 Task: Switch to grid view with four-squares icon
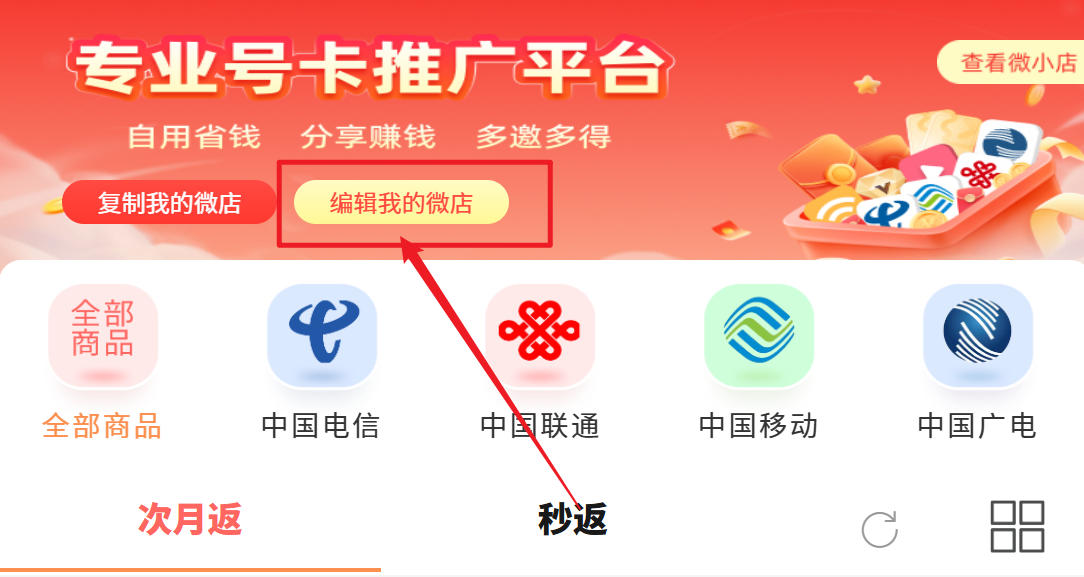(x=1017, y=527)
